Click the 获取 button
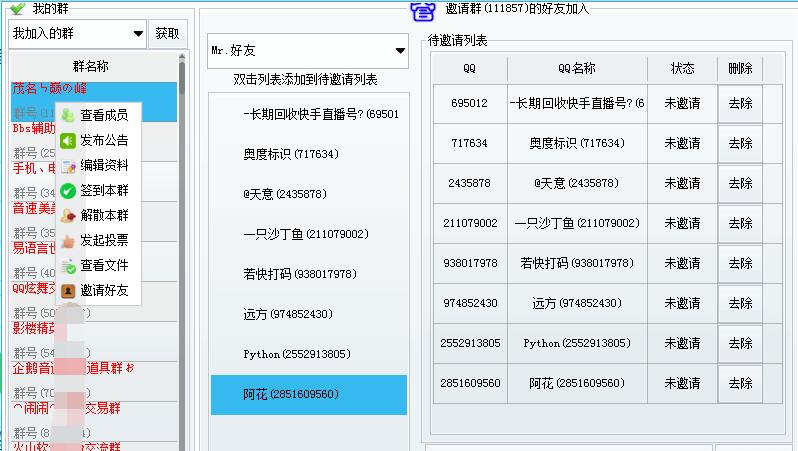Screen dimensions: 798x451 point(167,34)
